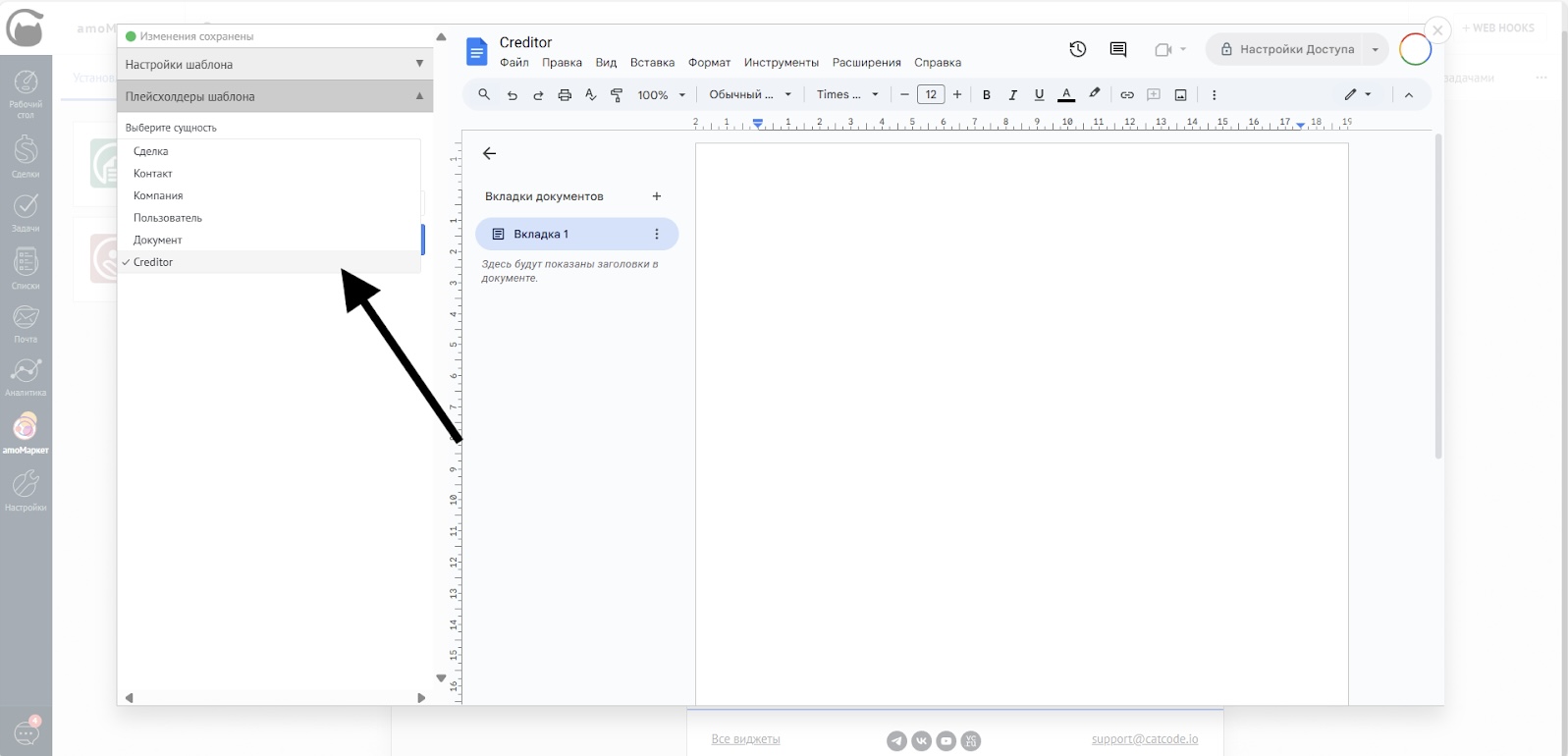Open paragraph style Обычный dropdown

750,95
